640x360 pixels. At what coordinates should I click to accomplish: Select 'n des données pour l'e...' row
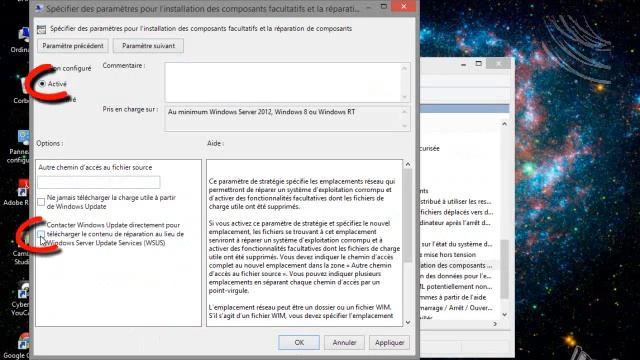point(456,276)
